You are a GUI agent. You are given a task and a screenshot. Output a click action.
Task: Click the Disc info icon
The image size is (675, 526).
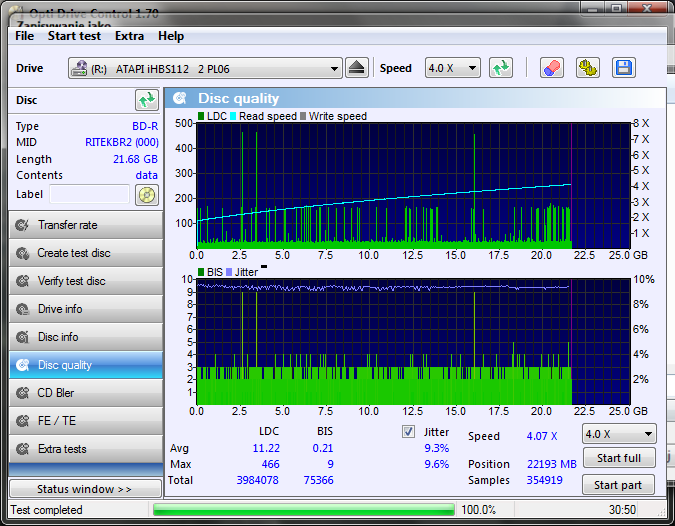[x=22, y=337]
